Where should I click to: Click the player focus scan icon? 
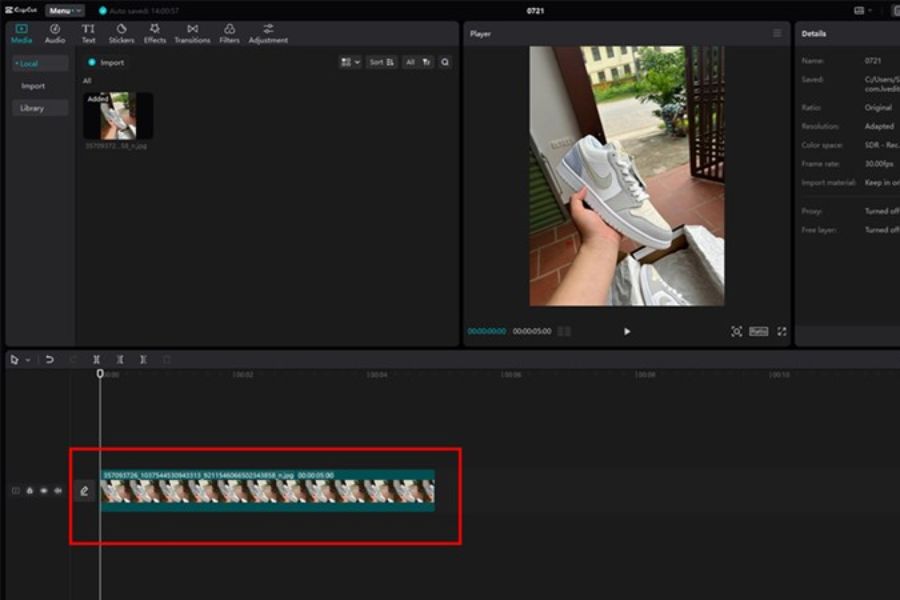[736, 331]
